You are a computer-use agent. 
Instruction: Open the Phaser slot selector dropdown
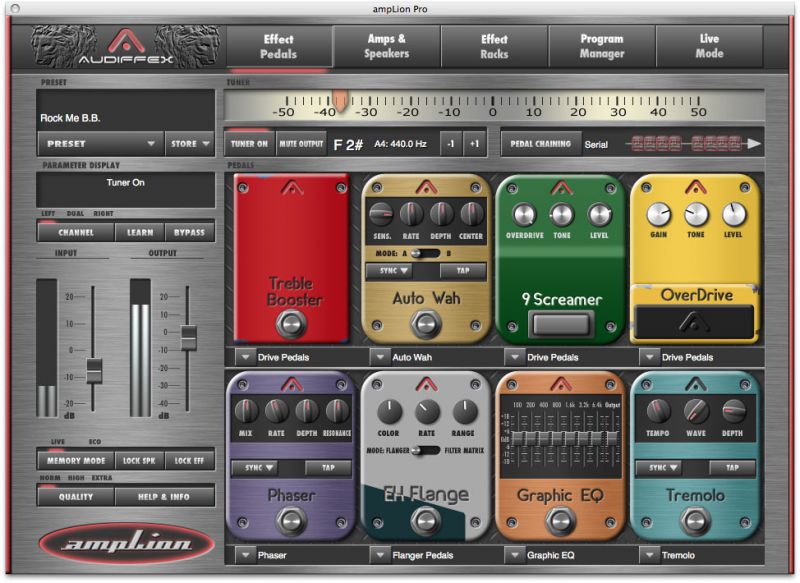pos(245,555)
